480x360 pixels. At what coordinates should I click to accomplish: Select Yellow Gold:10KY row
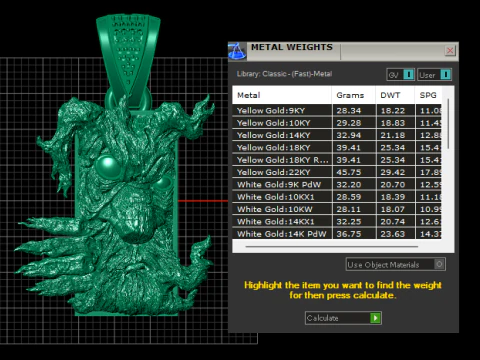pos(337,123)
